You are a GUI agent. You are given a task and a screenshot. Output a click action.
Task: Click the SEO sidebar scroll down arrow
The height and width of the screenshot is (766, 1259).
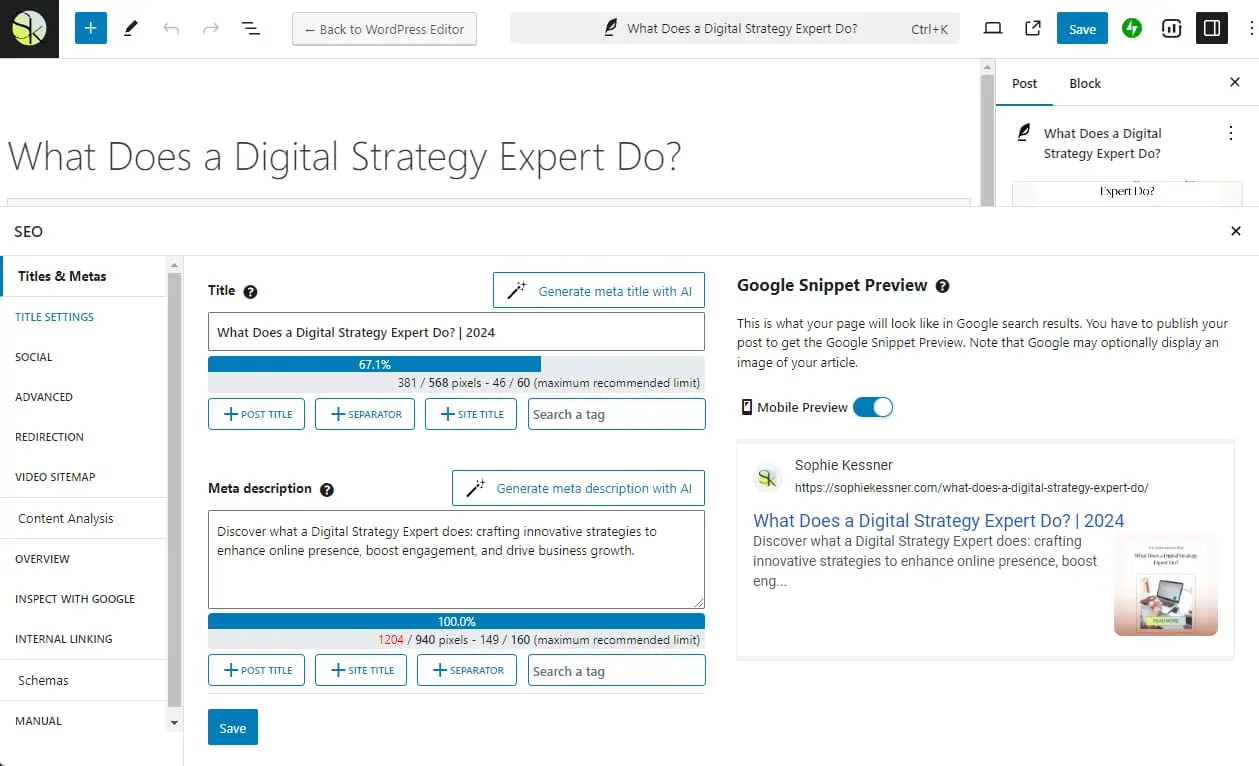click(x=175, y=722)
